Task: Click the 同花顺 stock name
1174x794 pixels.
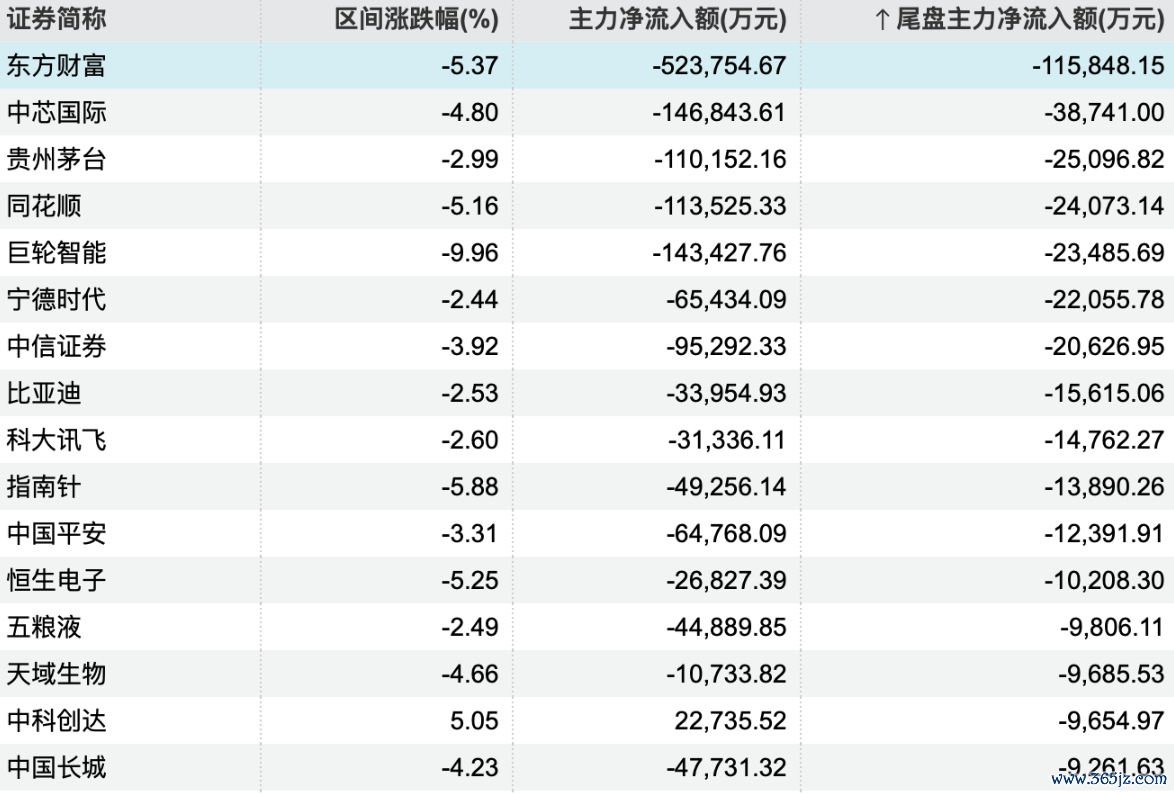Action: (44, 205)
